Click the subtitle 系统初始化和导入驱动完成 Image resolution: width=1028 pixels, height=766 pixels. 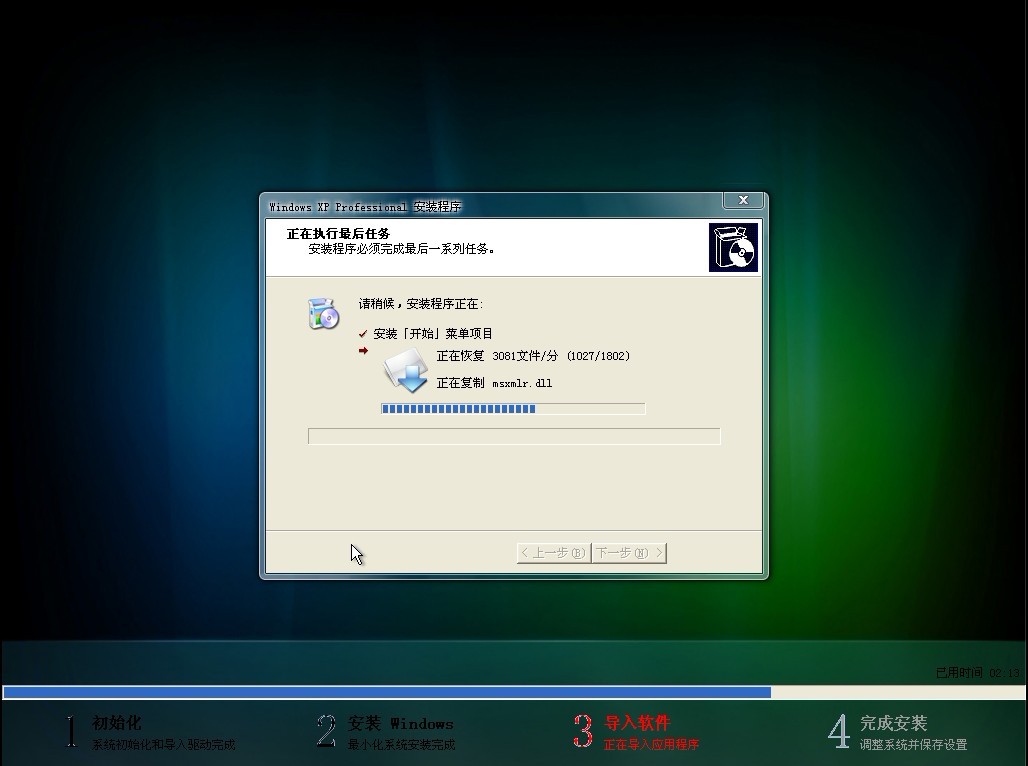[x=163, y=744]
